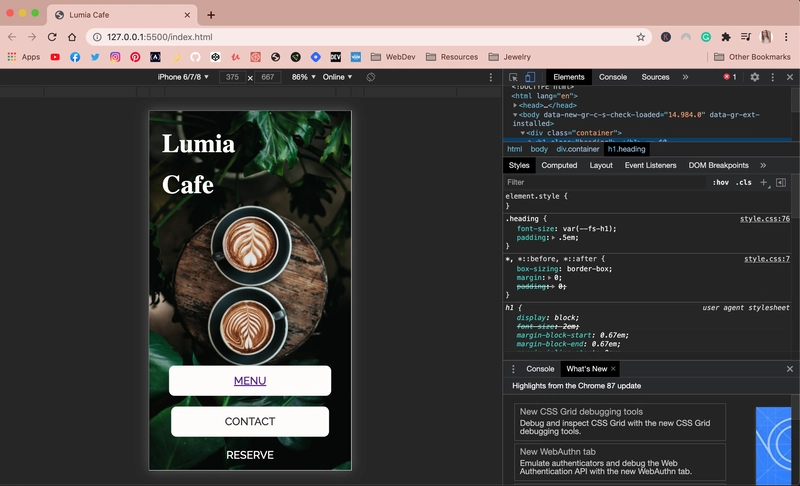Open Grammarly extension icon

coord(706,37)
